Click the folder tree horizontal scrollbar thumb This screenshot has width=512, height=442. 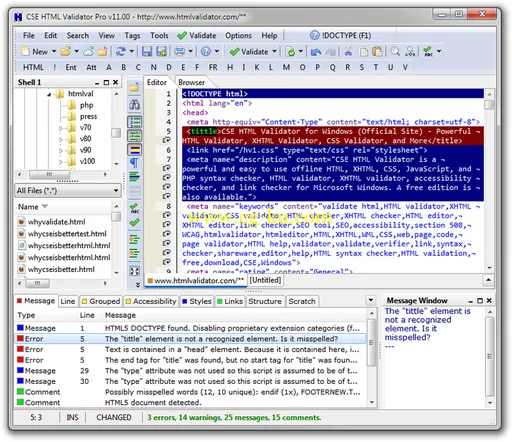[49, 174]
